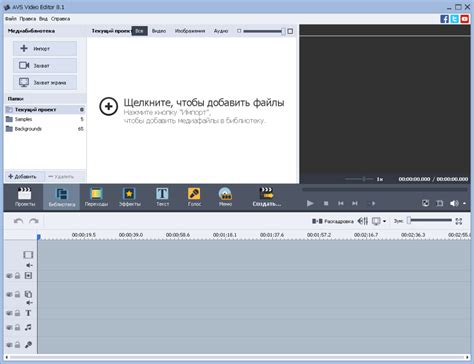Adjust the 1x playback speed slider
The width and height of the screenshot is (474, 364).
359,179
